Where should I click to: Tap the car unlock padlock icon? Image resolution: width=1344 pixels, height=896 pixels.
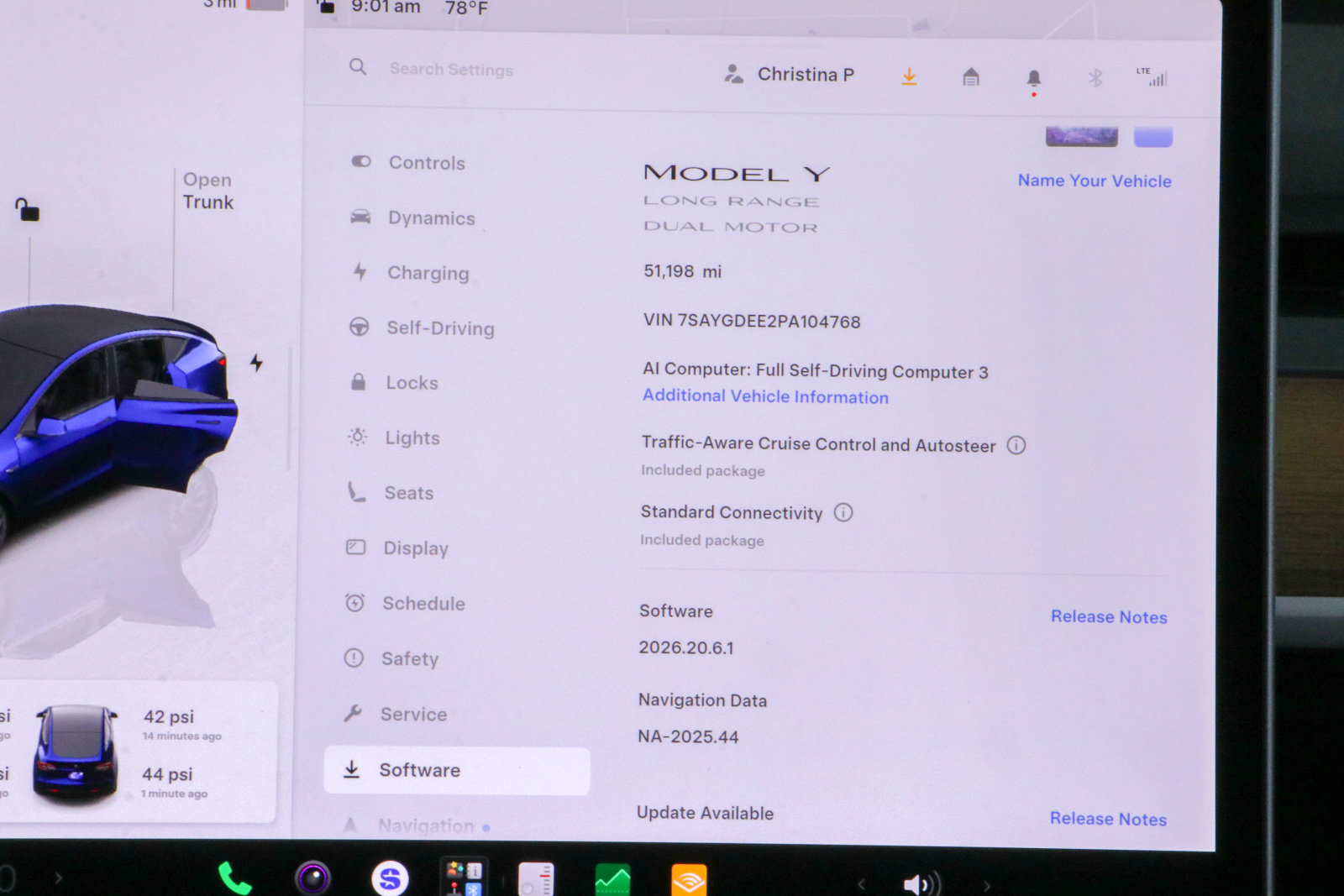[x=27, y=209]
